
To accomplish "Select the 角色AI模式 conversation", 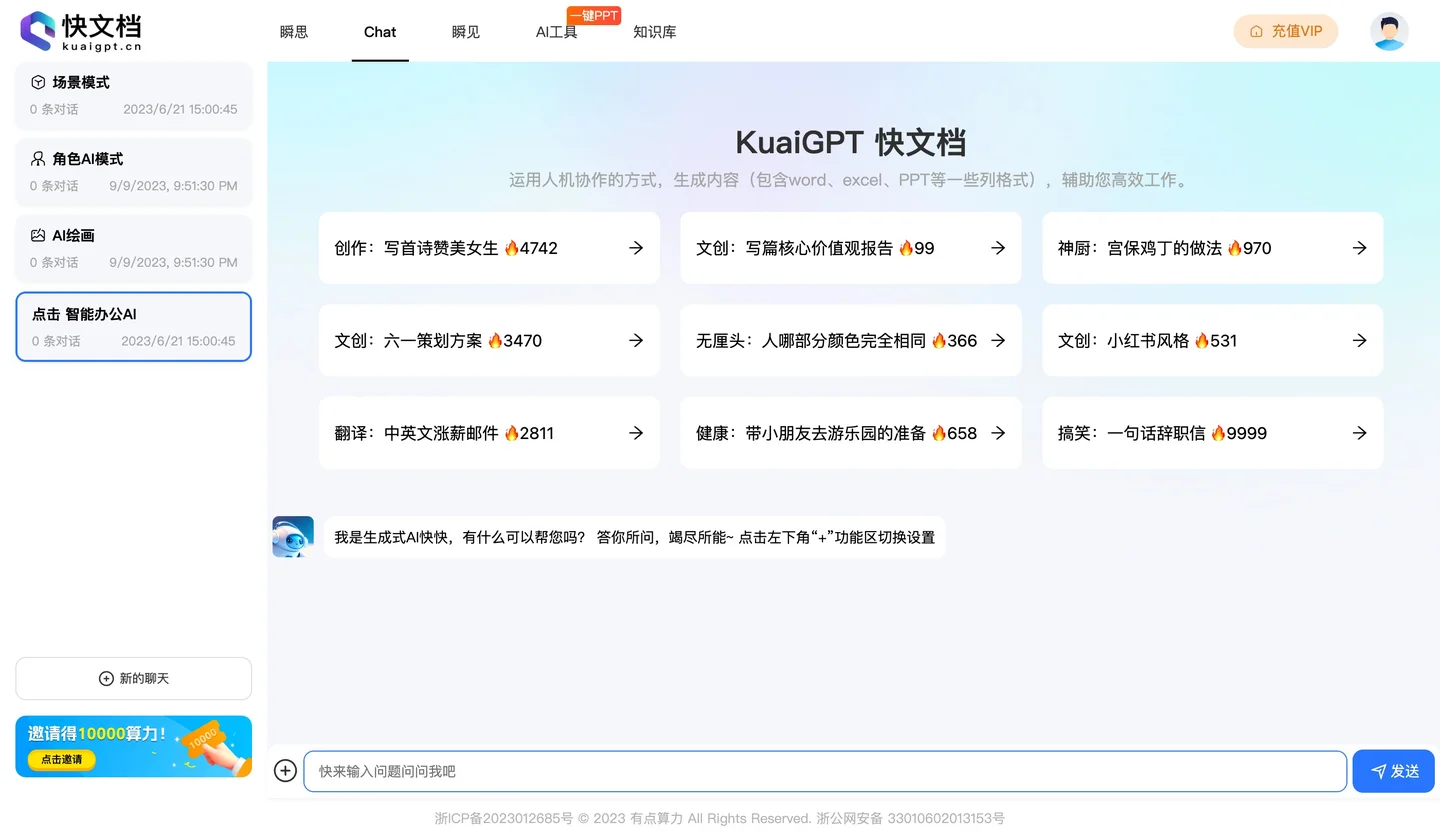I will click(134, 172).
